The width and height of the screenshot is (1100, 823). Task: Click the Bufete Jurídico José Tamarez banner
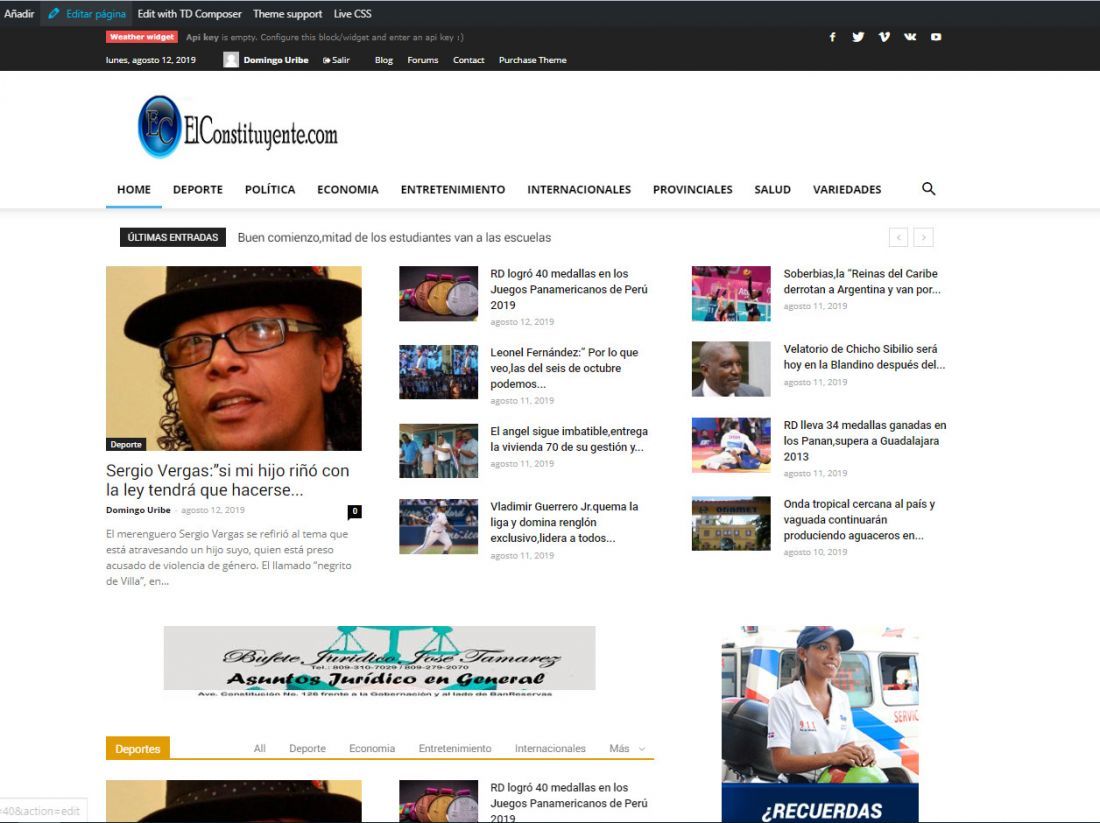coord(380,662)
